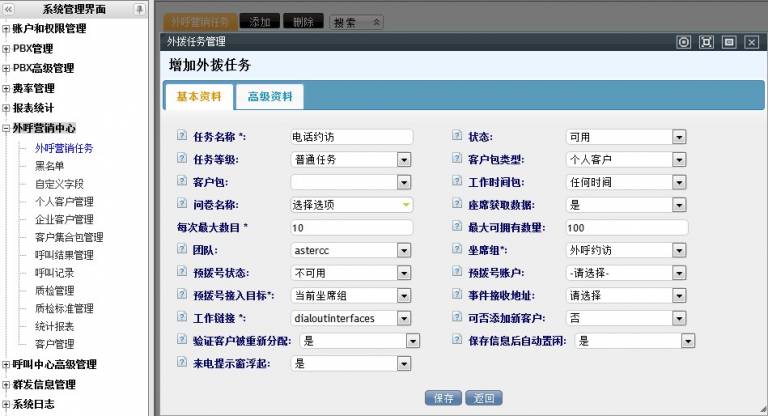The image size is (768, 416).
Task: Click the 返回 button
Action: point(484,398)
